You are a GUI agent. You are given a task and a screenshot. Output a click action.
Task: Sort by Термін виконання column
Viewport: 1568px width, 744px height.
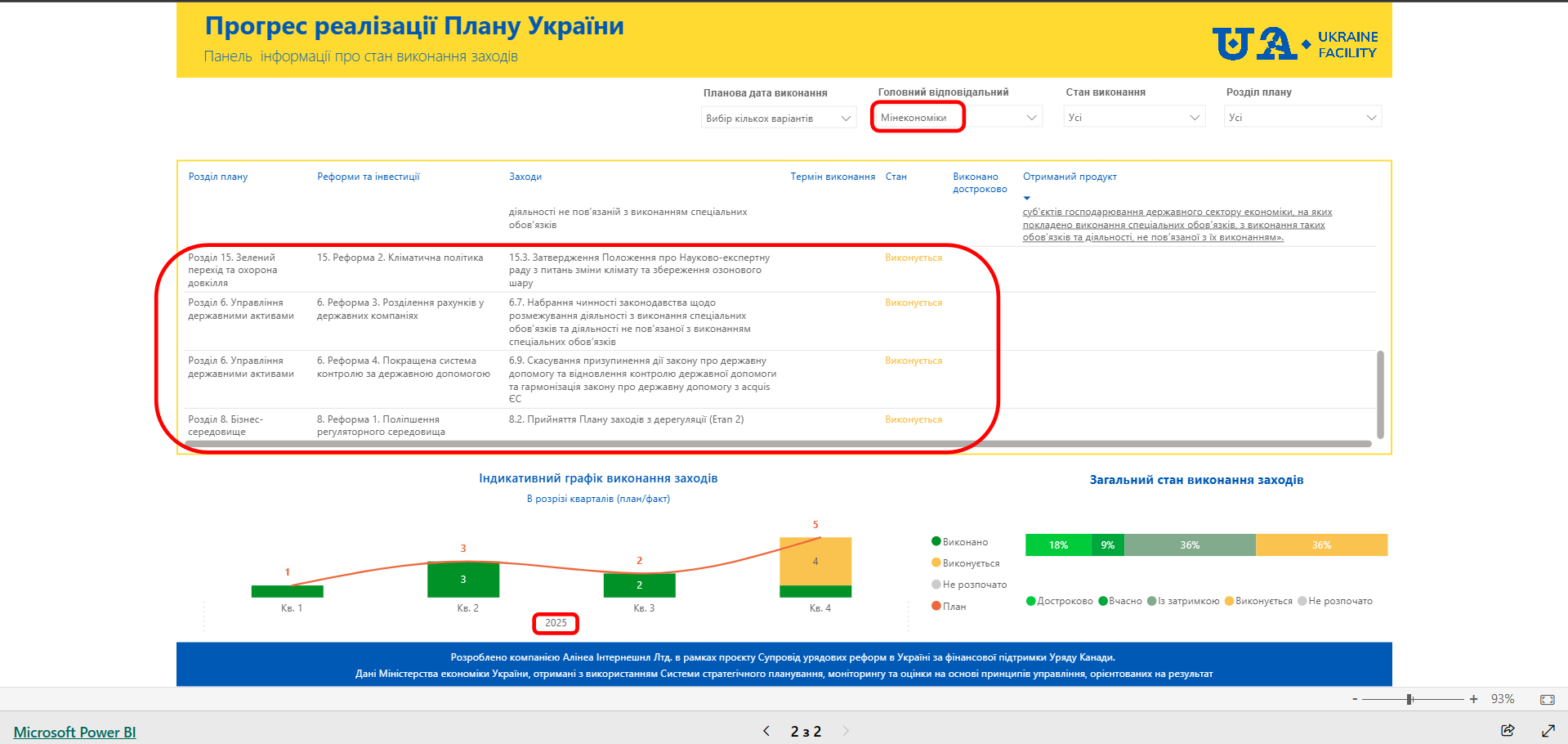833,177
